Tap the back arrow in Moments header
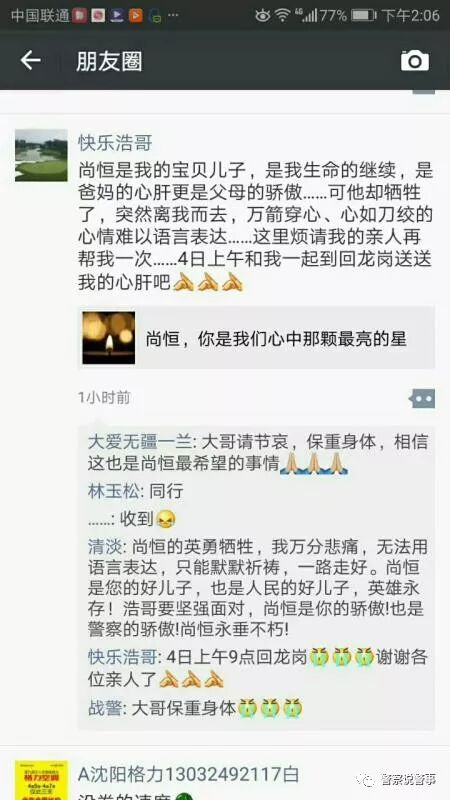This screenshot has width=450, height=800. click(x=30, y=61)
